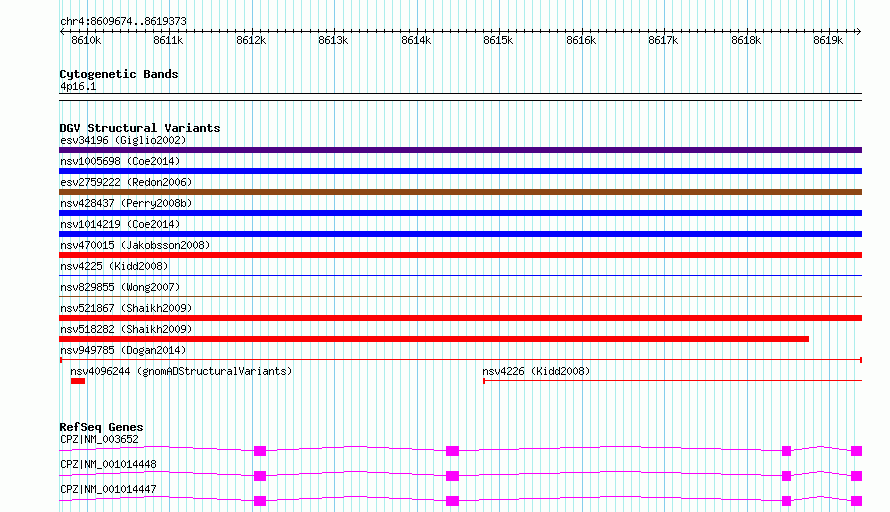Click the 8614k ruler tick label

point(416,40)
